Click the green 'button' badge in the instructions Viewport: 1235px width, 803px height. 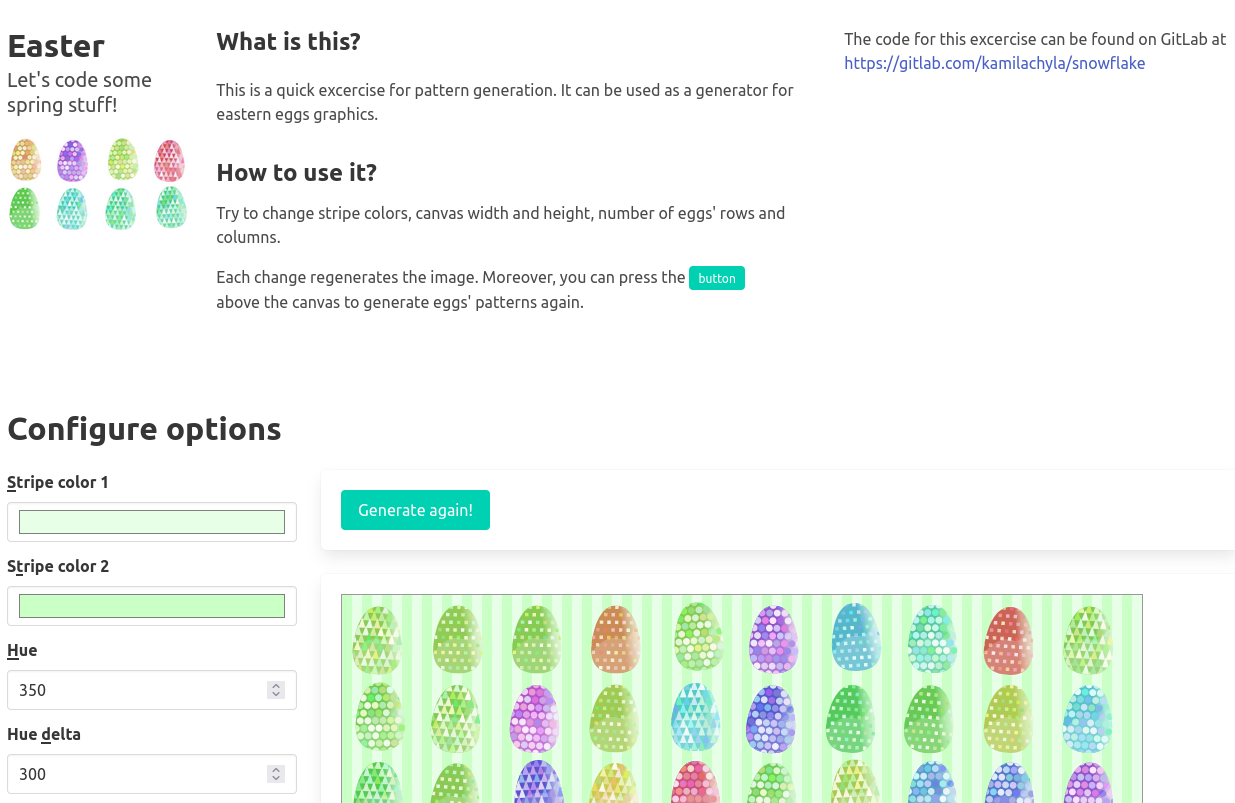716,278
